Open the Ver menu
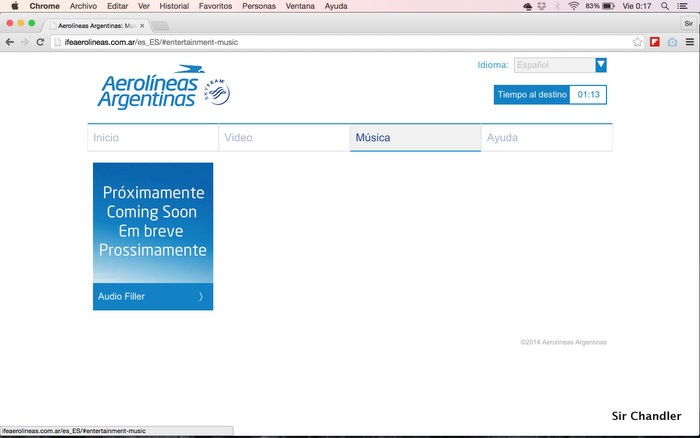The image size is (700, 438). click(x=144, y=6)
